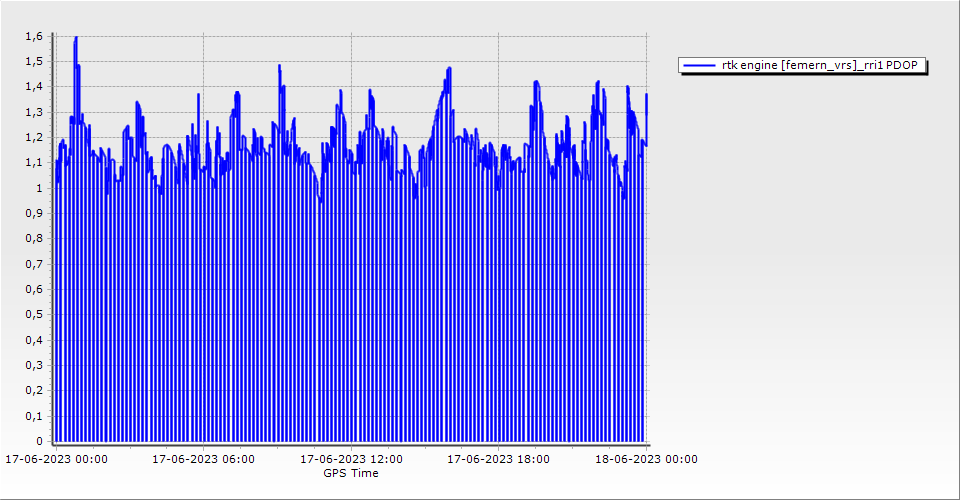
Task: Click the '17-06-2023 12:00' time label
Action: coord(352,460)
